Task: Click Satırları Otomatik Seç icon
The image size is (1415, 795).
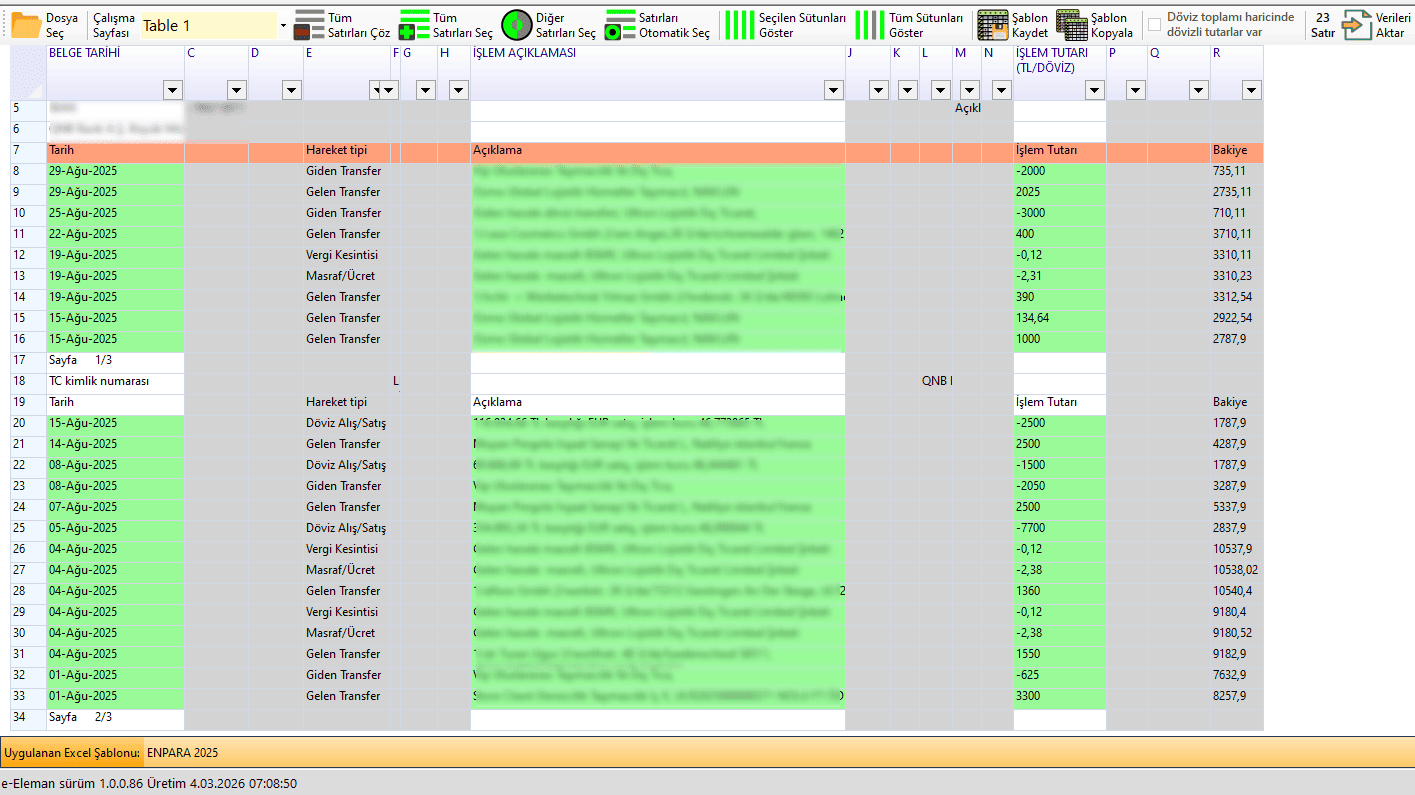Action: tap(620, 24)
